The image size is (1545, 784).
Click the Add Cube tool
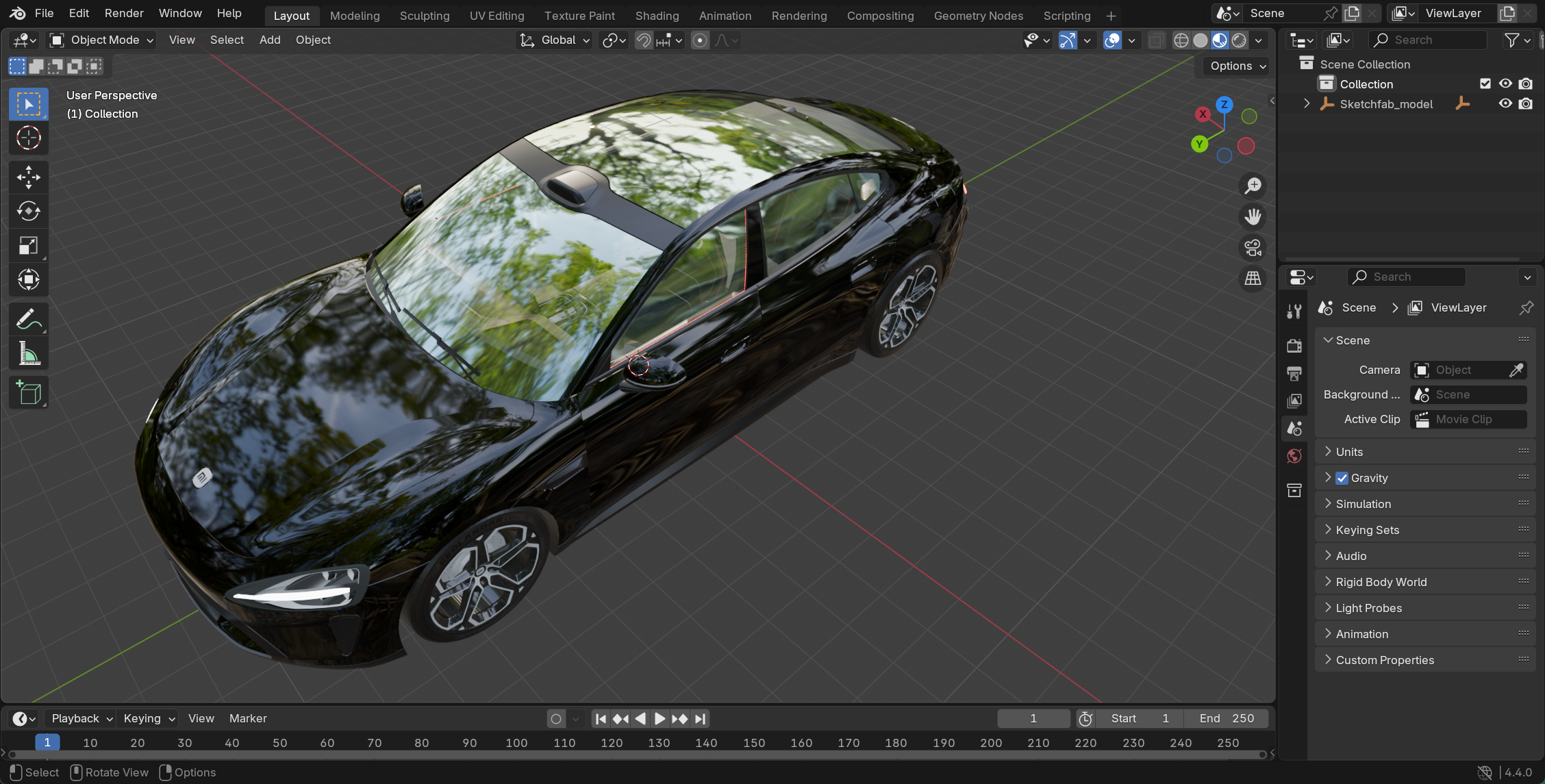click(28, 393)
